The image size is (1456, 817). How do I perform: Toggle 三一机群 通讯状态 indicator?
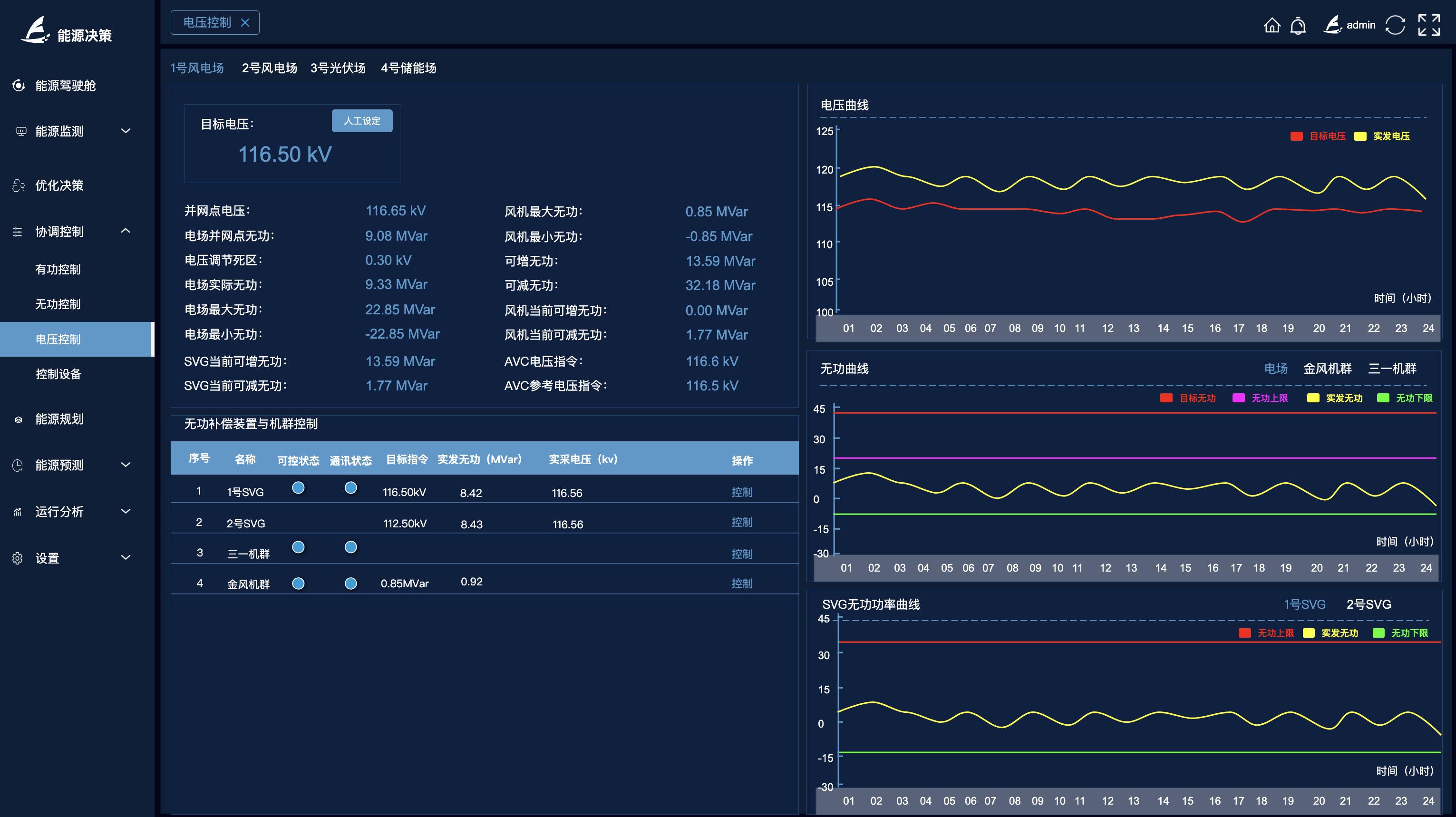pyautogui.click(x=350, y=547)
